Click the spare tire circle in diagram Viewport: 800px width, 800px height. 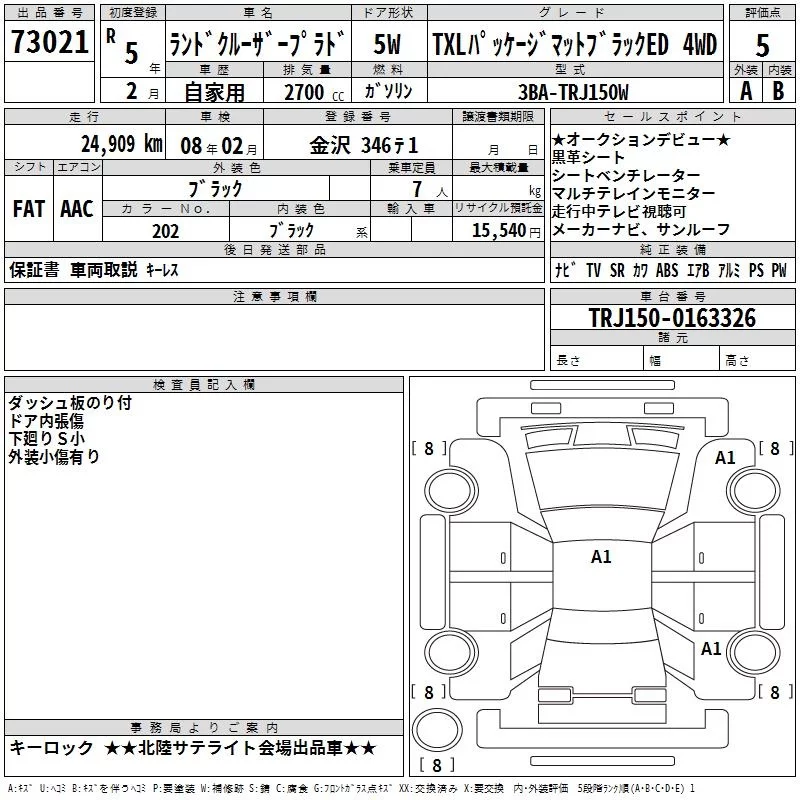pos(437,729)
